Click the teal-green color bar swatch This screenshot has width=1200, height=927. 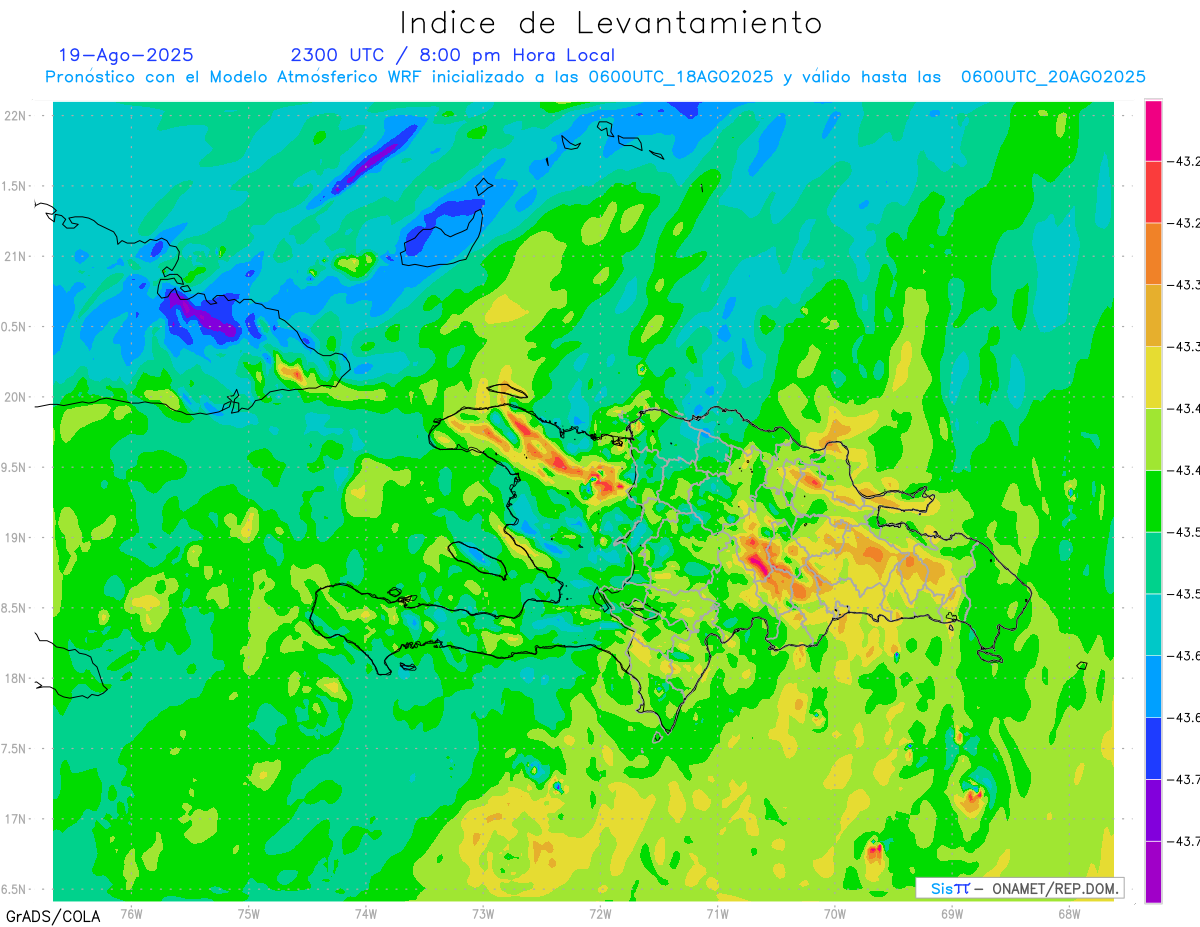[1153, 563]
